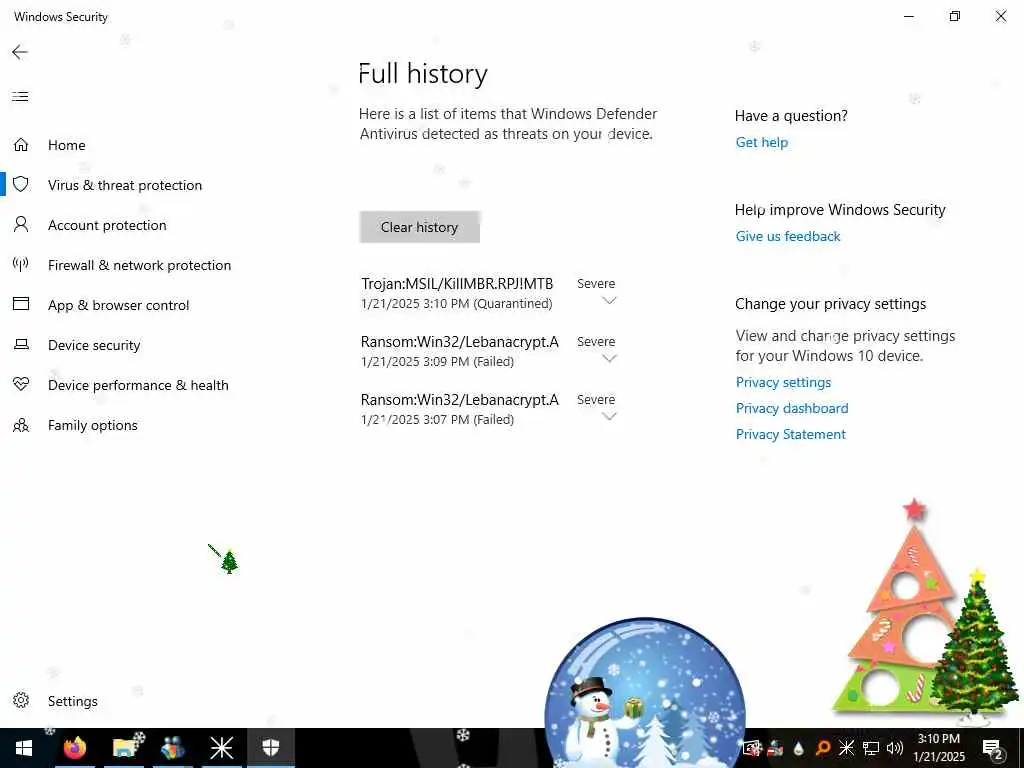Click the orange magnifier tray icon
The height and width of the screenshot is (768, 1024).
tap(823, 748)
